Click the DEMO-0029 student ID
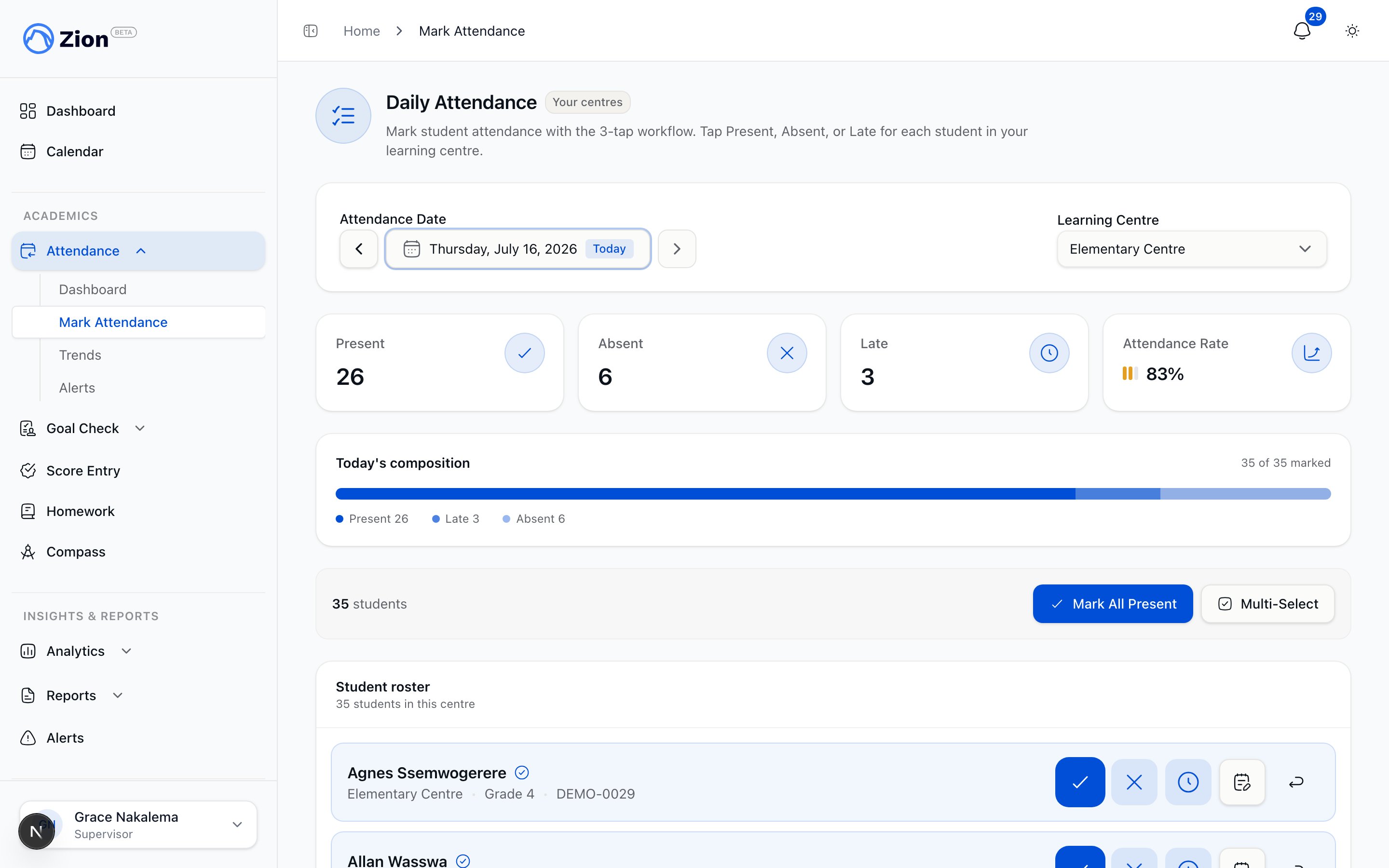1389x868 pixels. point(595,794)
